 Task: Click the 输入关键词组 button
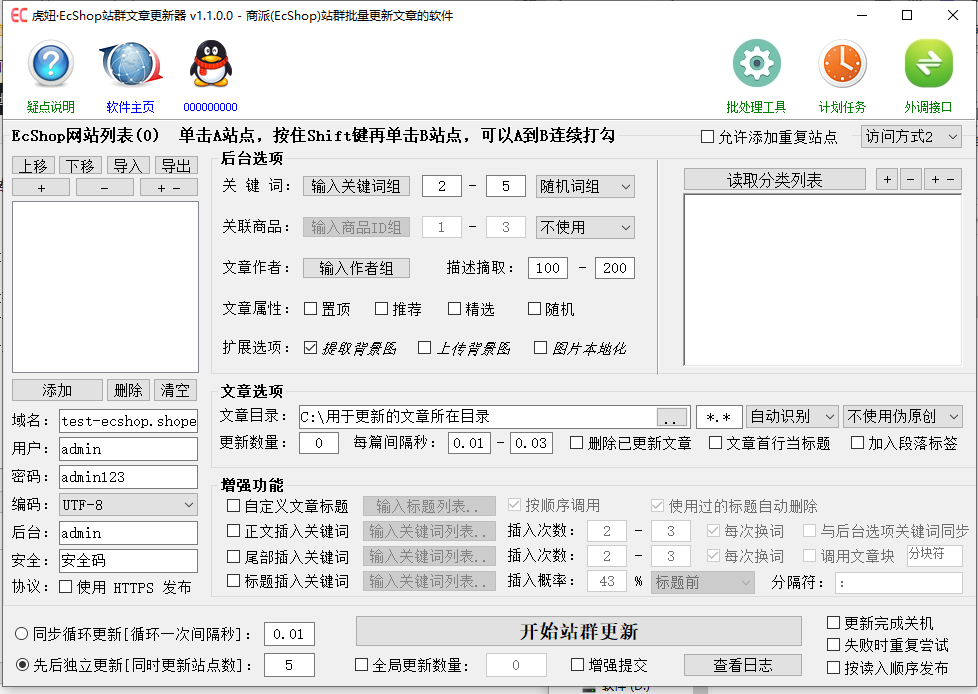click(x=356, y=186)
